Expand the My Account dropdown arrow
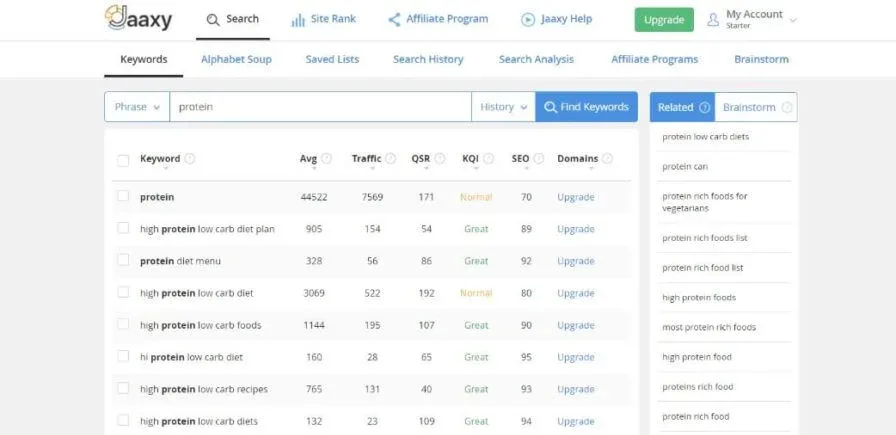The width and height of the screenshot is (896, 435). 793,21
